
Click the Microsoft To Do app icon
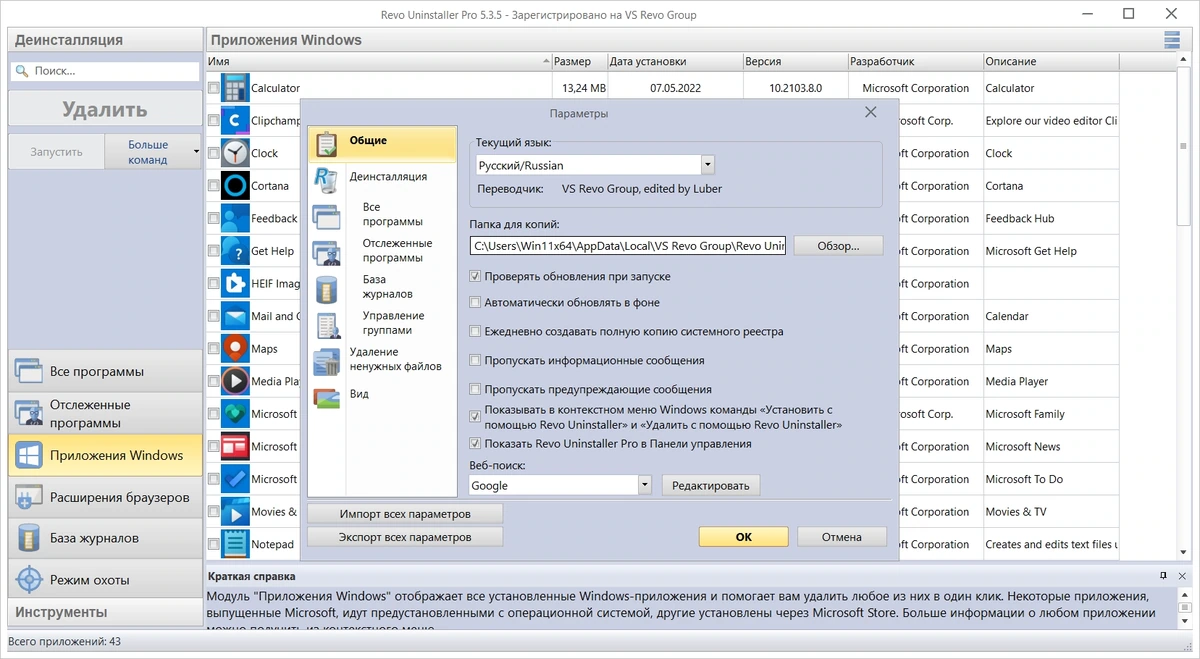pyautogui.click(x=235, y=479)
